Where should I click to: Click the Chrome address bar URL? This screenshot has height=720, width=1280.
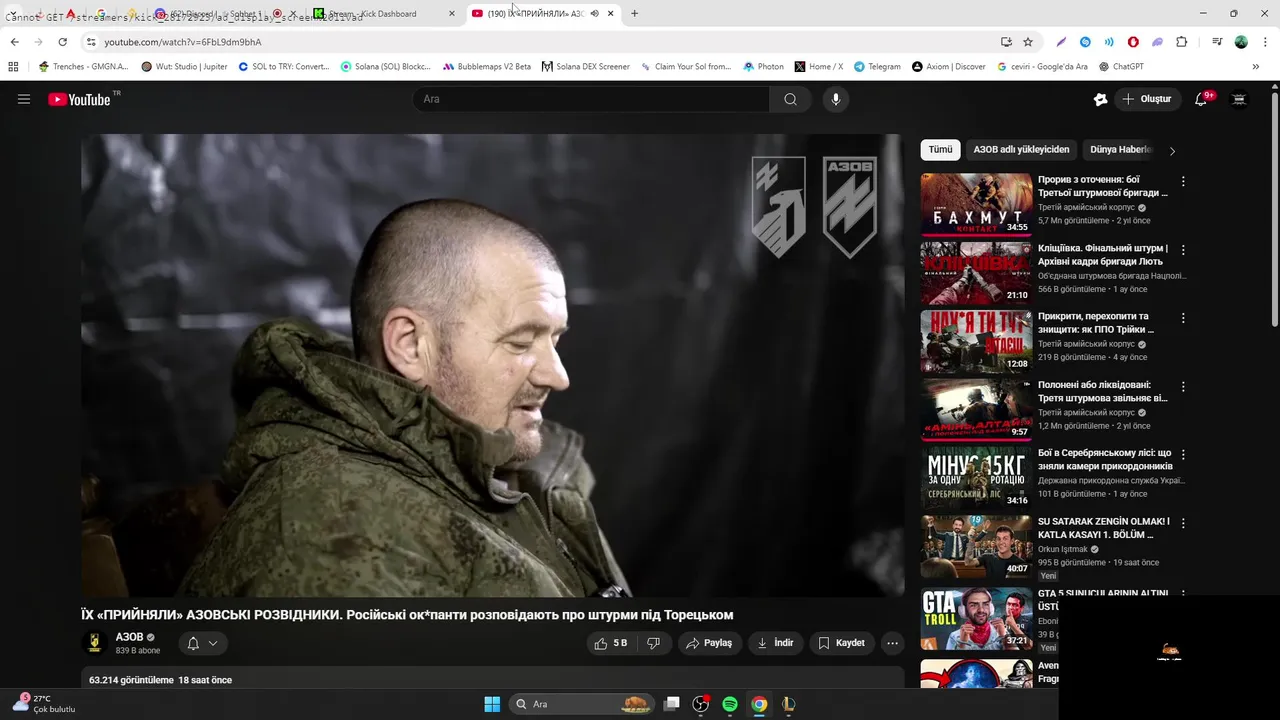click(x=183, y=42)
